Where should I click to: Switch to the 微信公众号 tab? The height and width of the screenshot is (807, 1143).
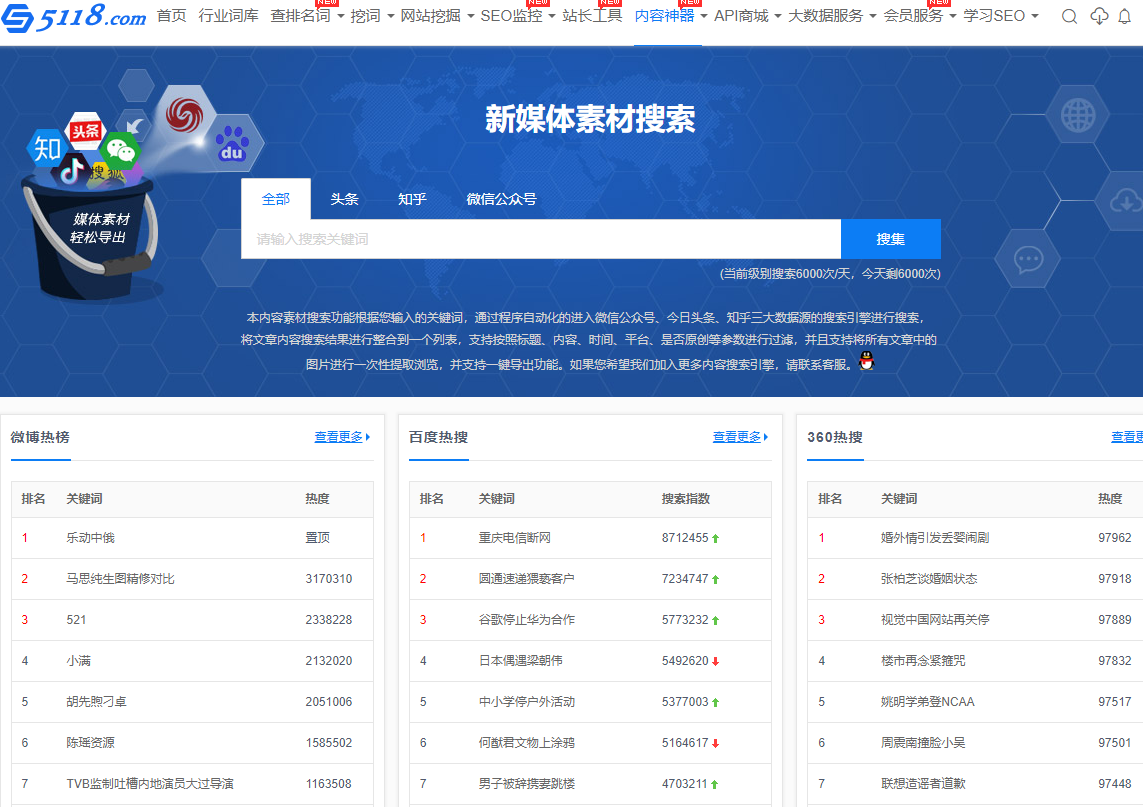tap(502, 199)
